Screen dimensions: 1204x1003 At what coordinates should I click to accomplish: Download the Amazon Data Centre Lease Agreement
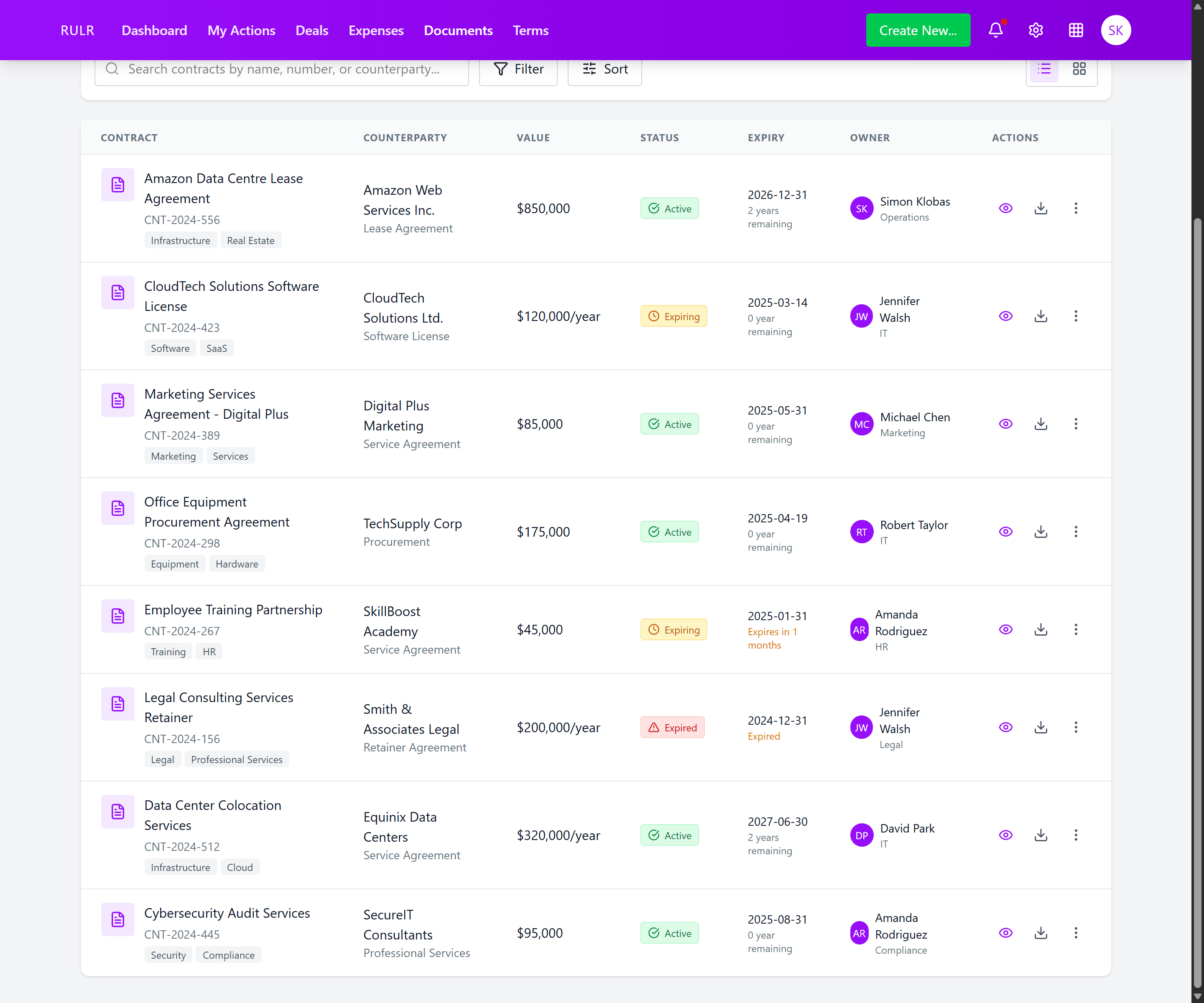click(x=1041, y=208)
